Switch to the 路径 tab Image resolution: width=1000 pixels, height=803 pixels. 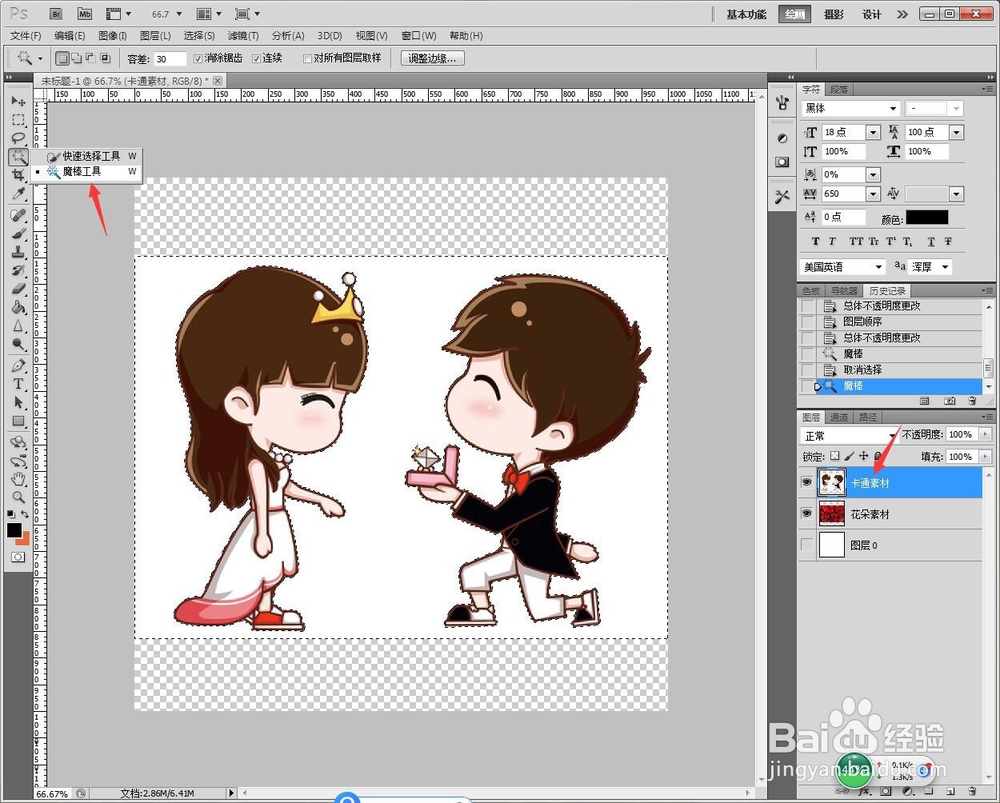tap(868, 417)
